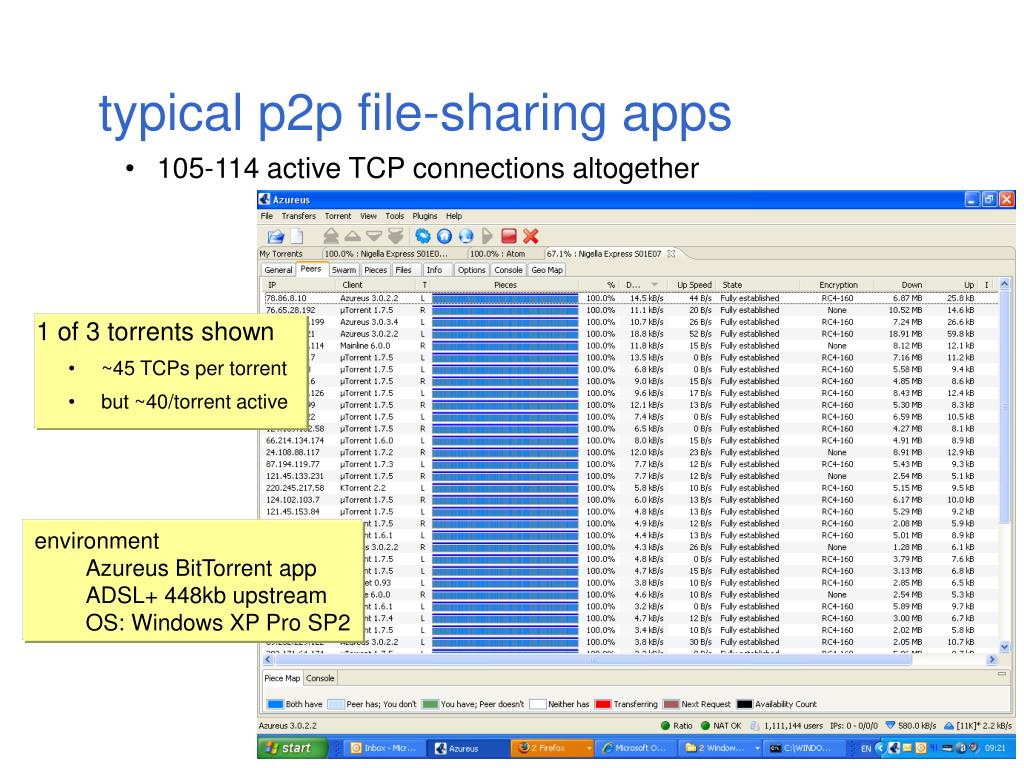Click the Move to bottom toolbar icon
This screenshot has width=1024, height=768.
click(x=395, y=236)
